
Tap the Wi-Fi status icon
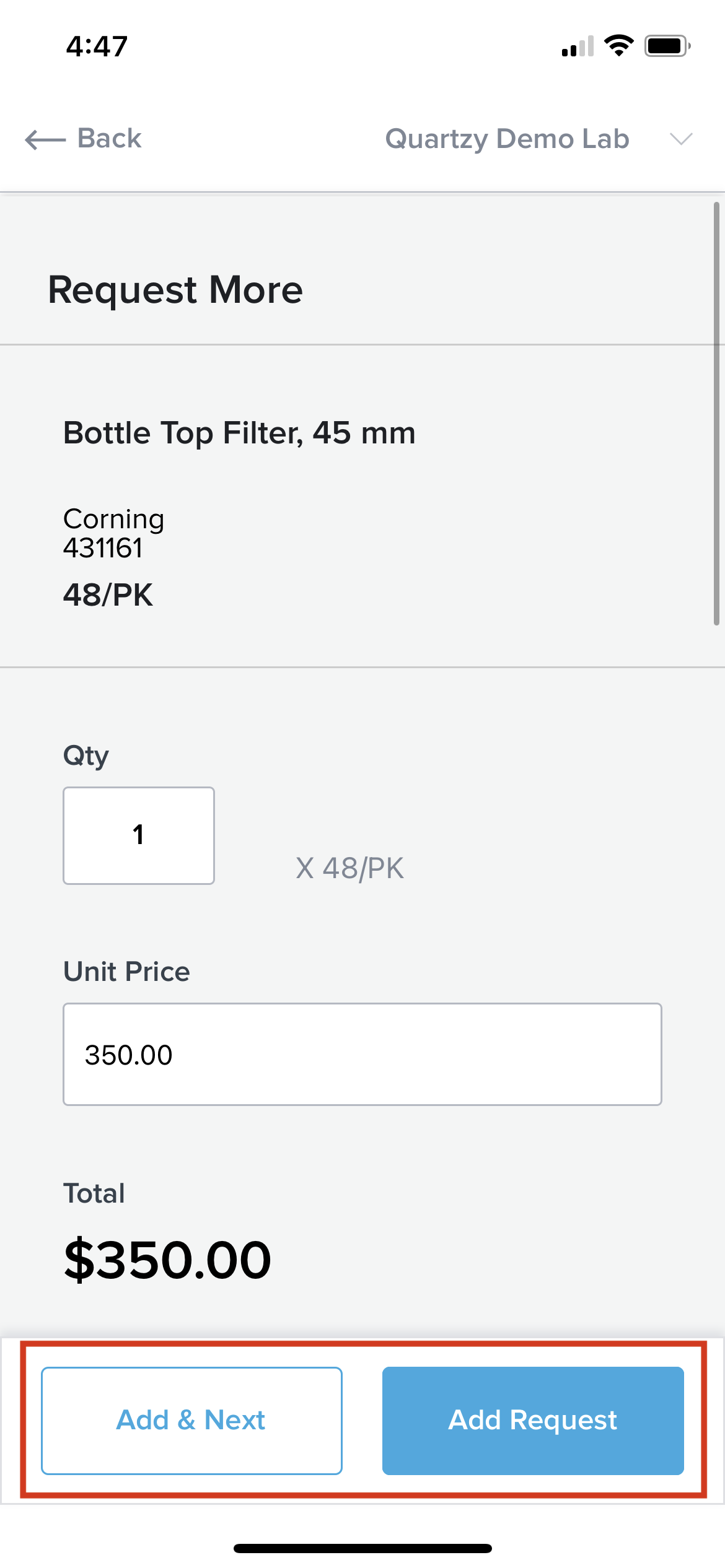[x=618, y=46]
